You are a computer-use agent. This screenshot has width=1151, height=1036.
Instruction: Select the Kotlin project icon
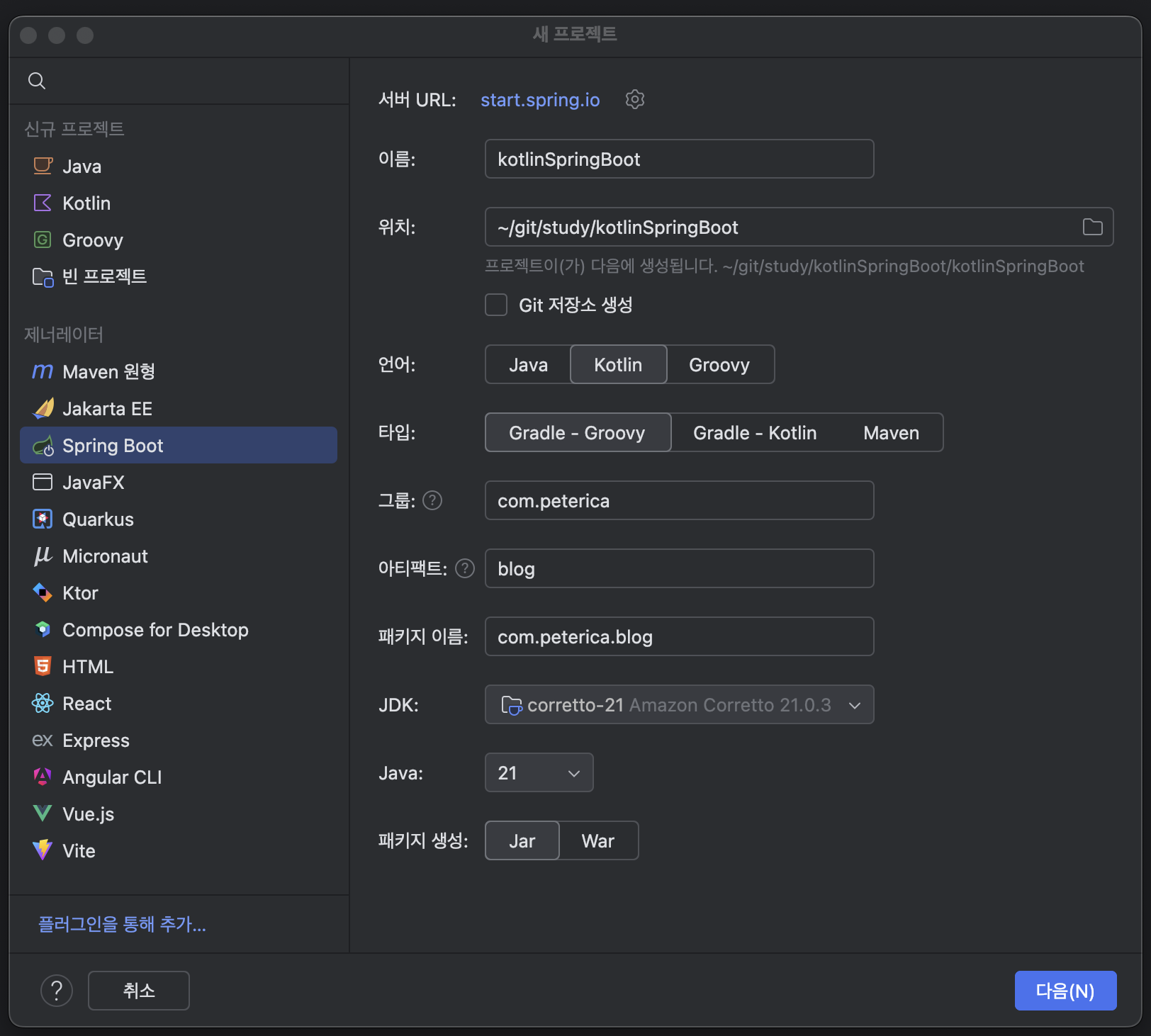(43, 203)
